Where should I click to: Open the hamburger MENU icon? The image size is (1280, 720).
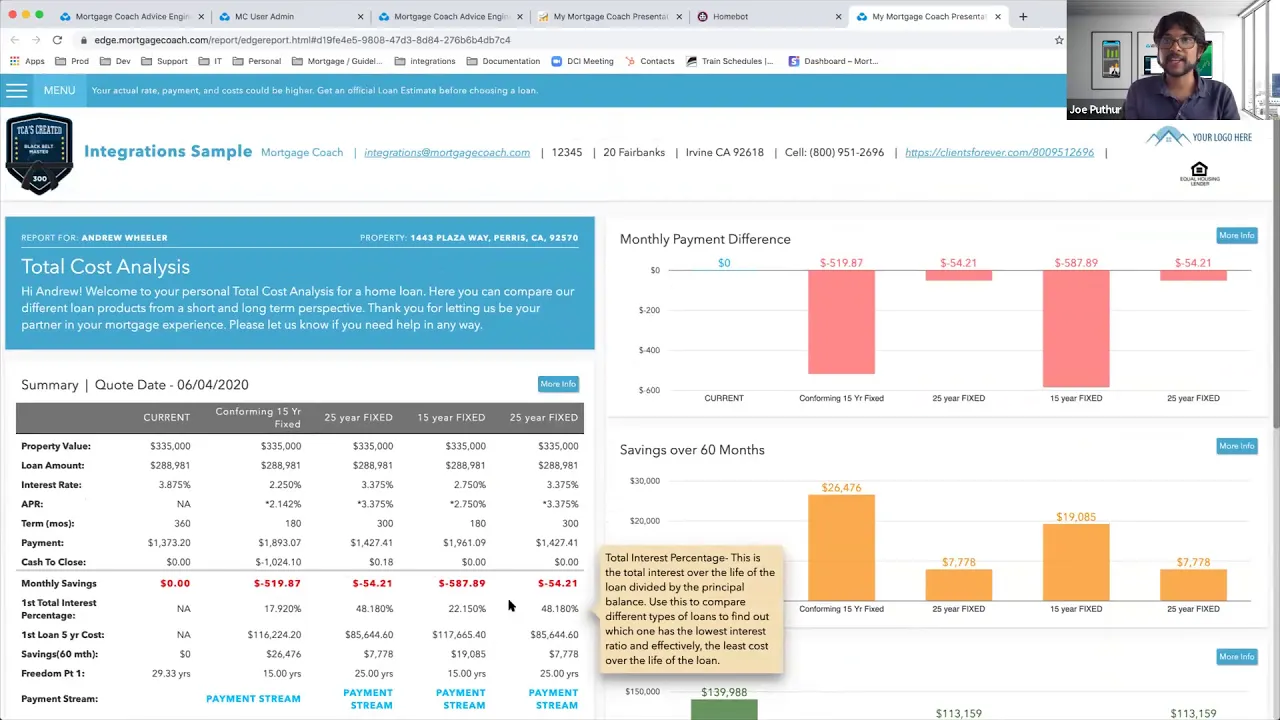(x=16, y=91)
